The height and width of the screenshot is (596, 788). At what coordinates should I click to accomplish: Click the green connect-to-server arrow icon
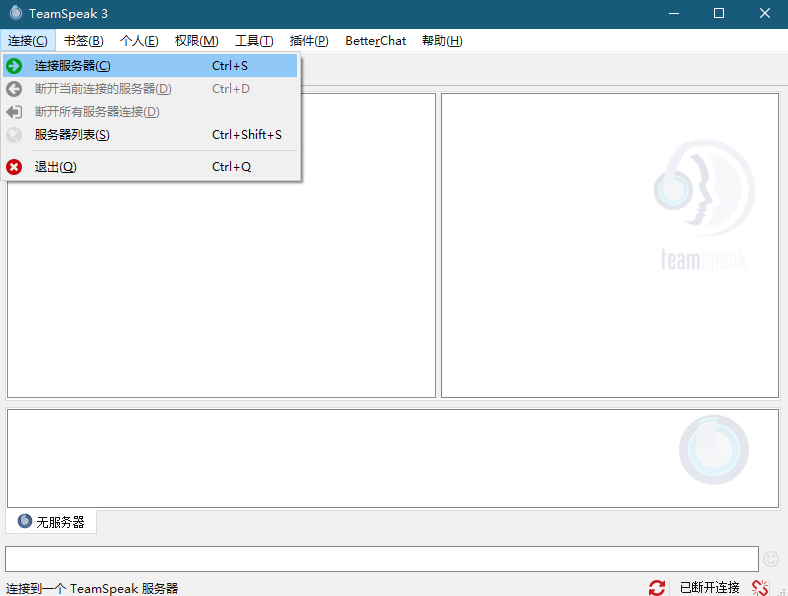pyautogui.click(x=14, y=66)
